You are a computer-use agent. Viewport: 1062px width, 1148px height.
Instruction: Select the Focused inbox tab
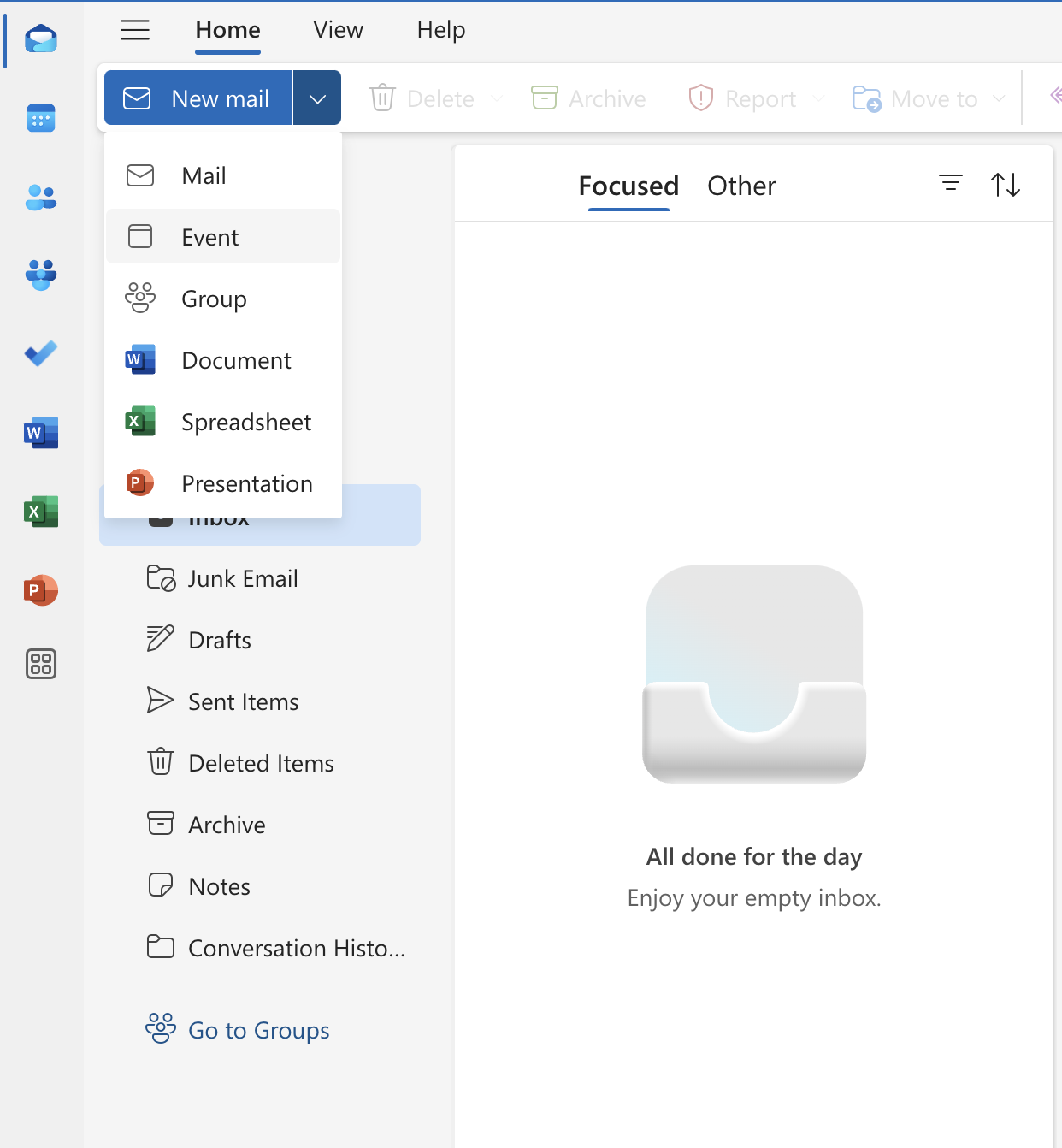(628, 186)
